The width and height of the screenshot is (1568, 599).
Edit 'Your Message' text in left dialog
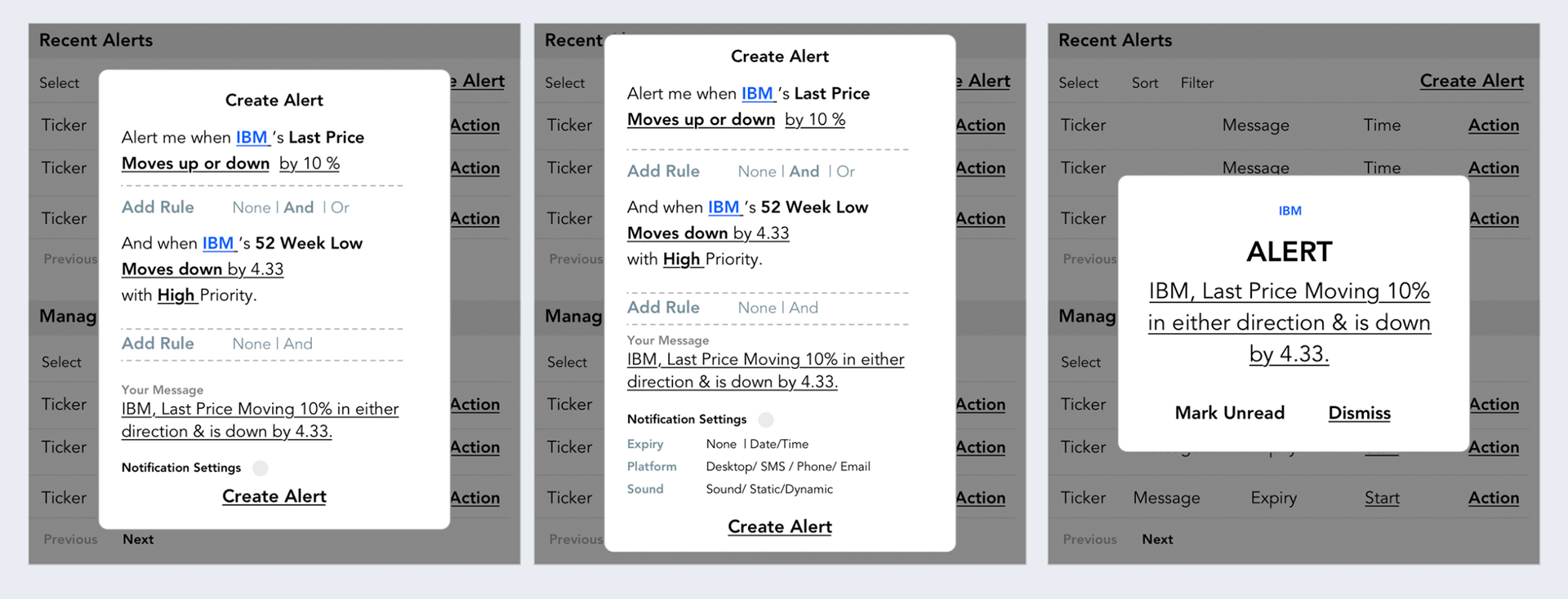click(x=260, y=420)
